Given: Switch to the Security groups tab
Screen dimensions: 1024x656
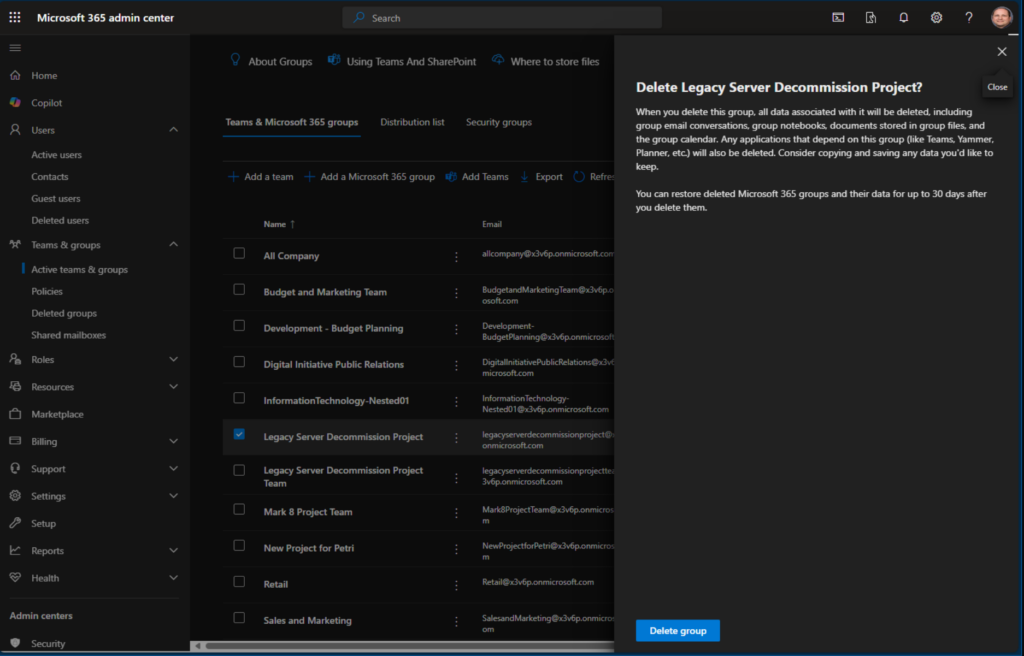Looking at the screenshot, I should [x=498, y=121].
